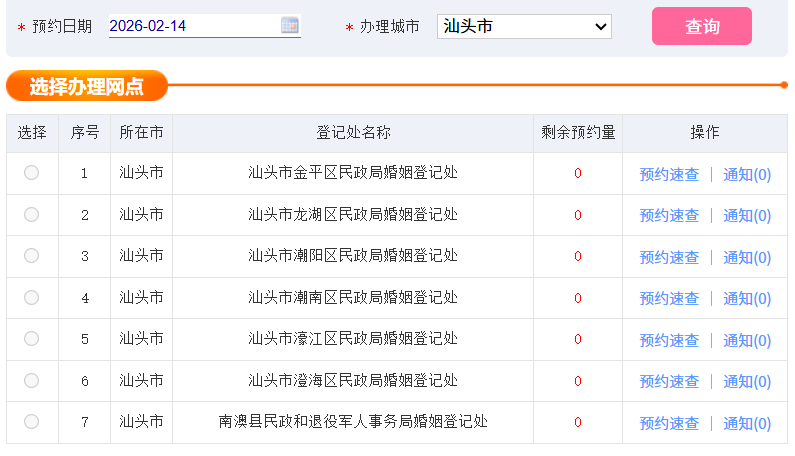This screenshot has width=795, height=456.
Task: Click remaining quota 0 in 南澳县 row
Action: pos(577,422)
